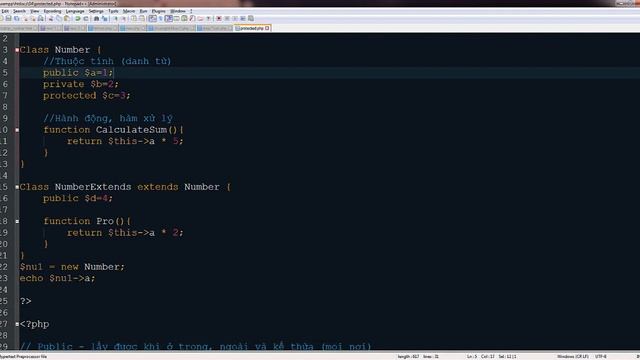The height and width of the screenshot is (360, 640).
Task: Toggle the Indent Guide toolbar icon
Action: [x=169, y=18]
